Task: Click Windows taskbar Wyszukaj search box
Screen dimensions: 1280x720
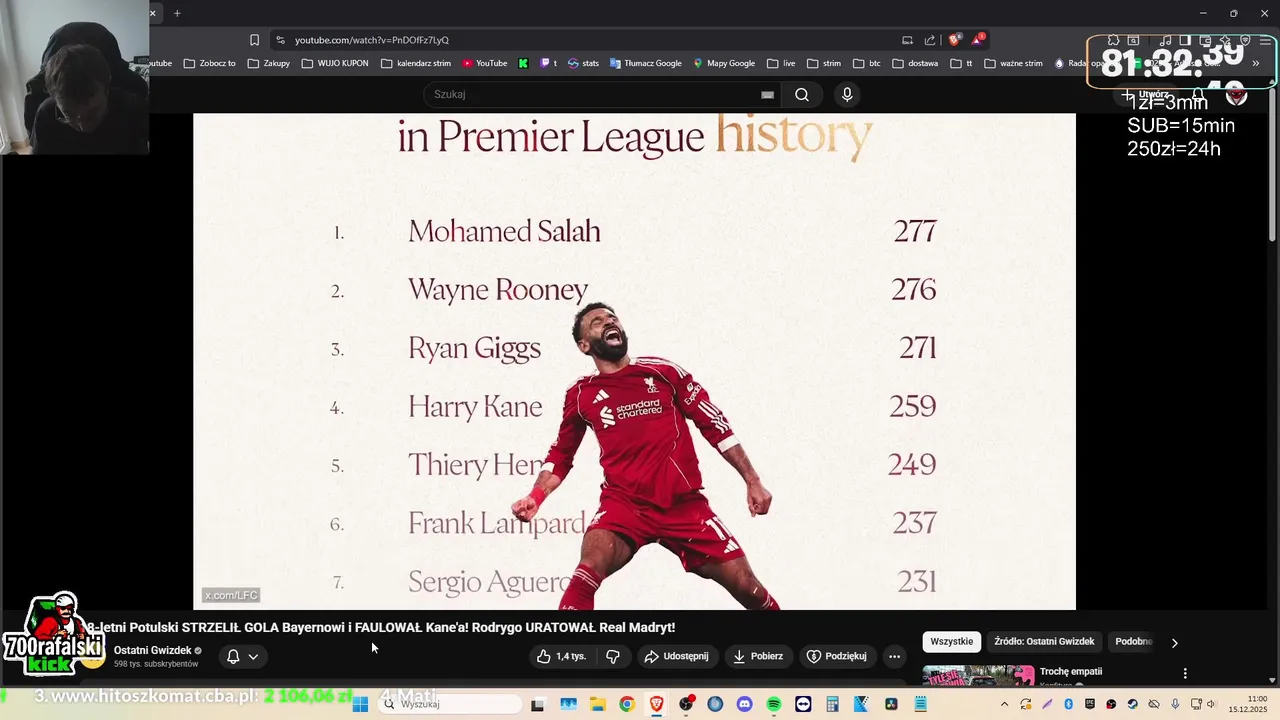Action: pos(453,704)
